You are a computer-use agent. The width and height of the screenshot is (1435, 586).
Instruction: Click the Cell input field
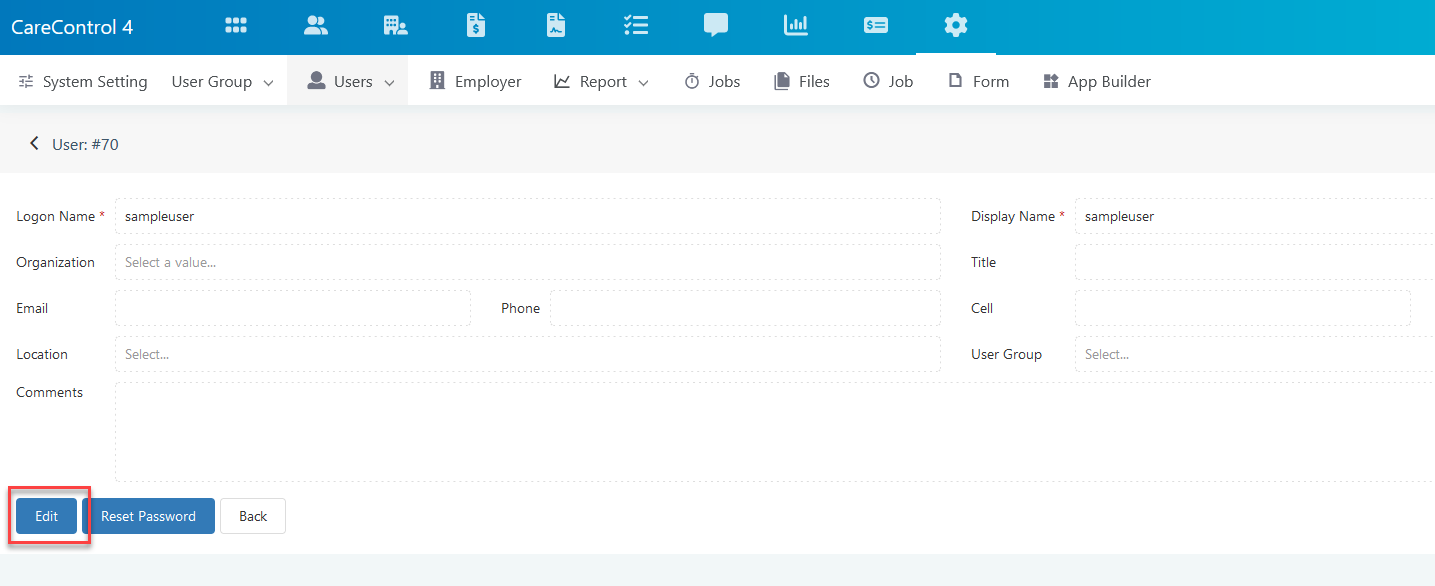(1243, 308)
